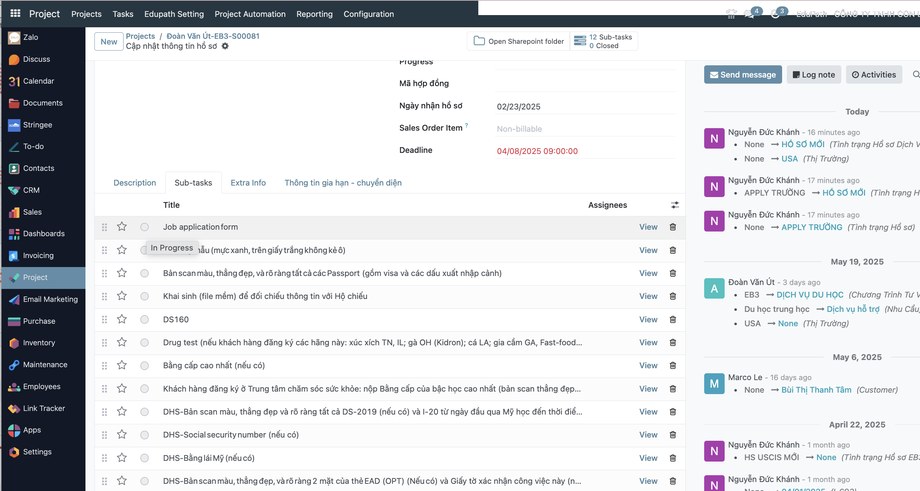Click the Title column header
Screen dimensions: 920x491
coord(171,205)
